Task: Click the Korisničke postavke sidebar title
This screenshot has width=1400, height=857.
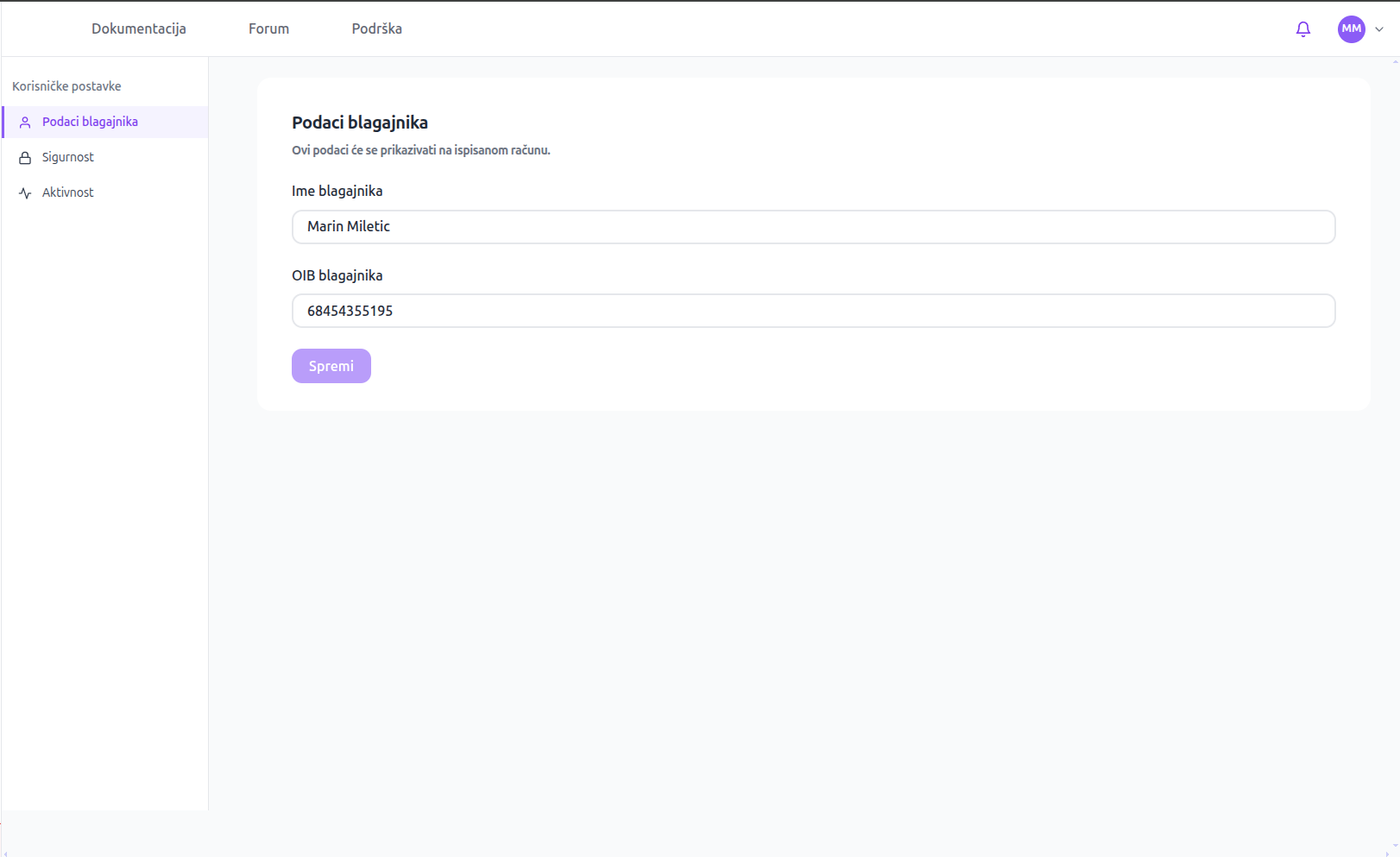Action: (x=66, y=86)
